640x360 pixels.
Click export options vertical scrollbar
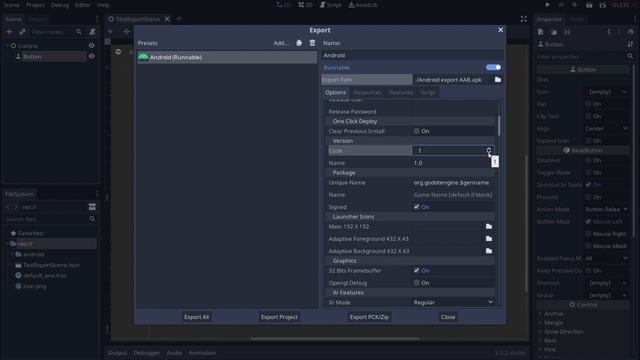(499, 126)
